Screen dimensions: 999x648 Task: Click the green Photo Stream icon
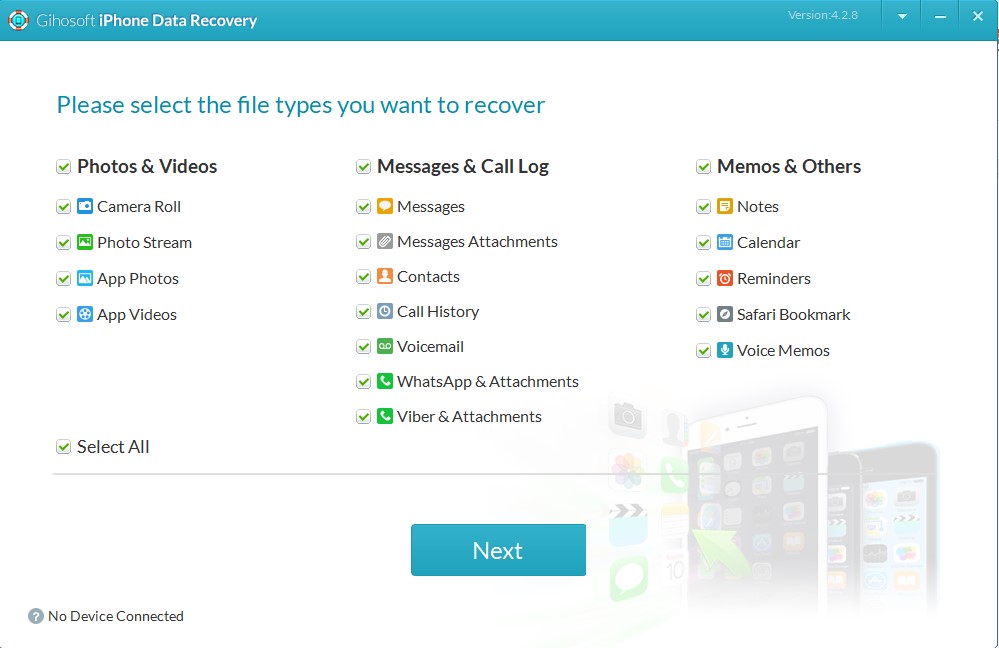tap(85, 242)
